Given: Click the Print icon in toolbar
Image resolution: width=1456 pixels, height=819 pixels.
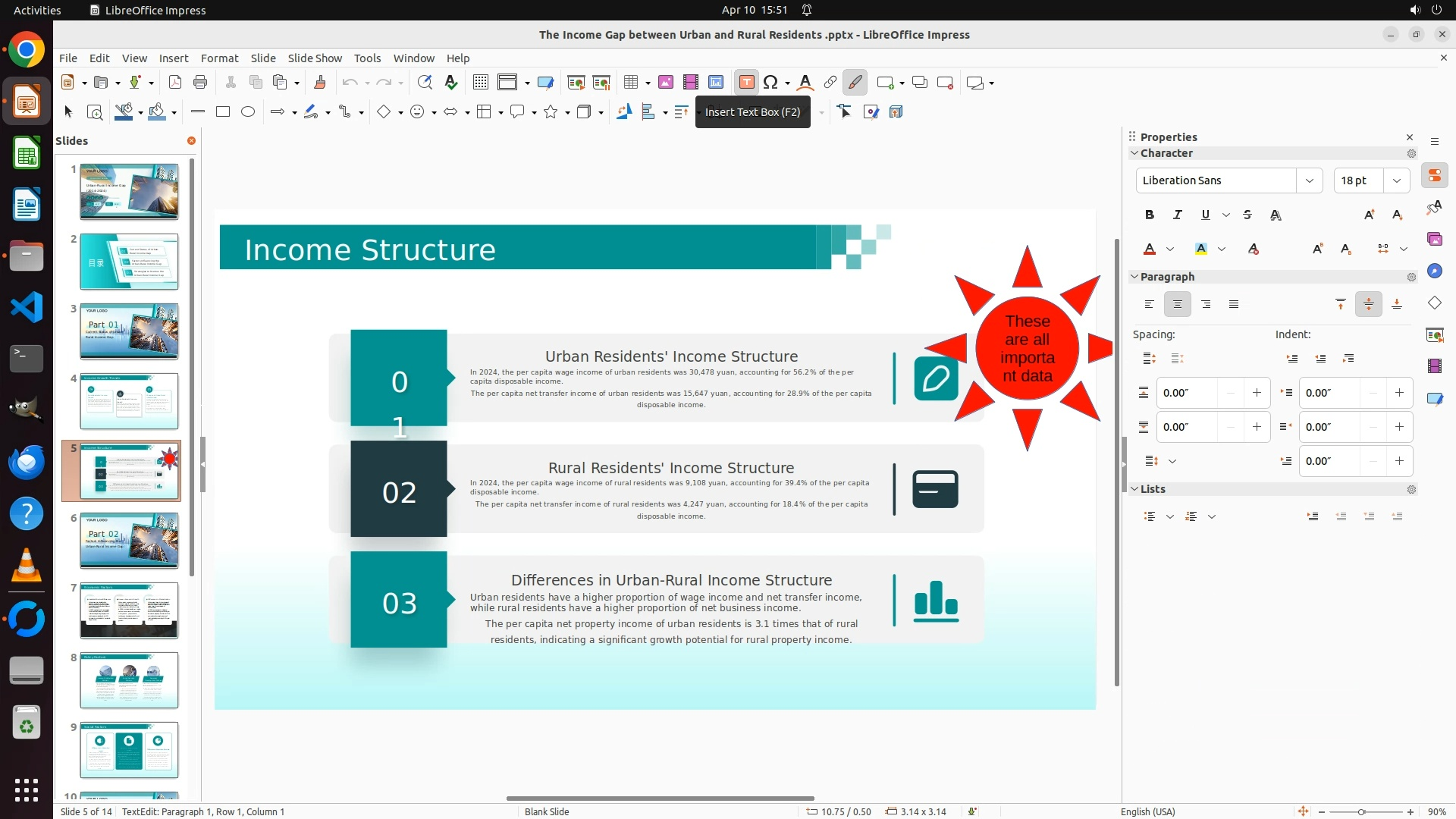Looking at the screenshot, I should [200, 83].
